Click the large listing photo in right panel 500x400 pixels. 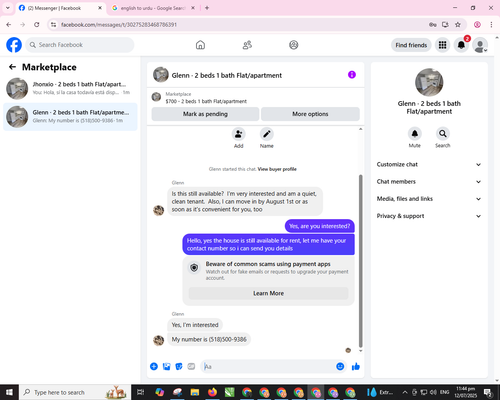pos(429,82)
